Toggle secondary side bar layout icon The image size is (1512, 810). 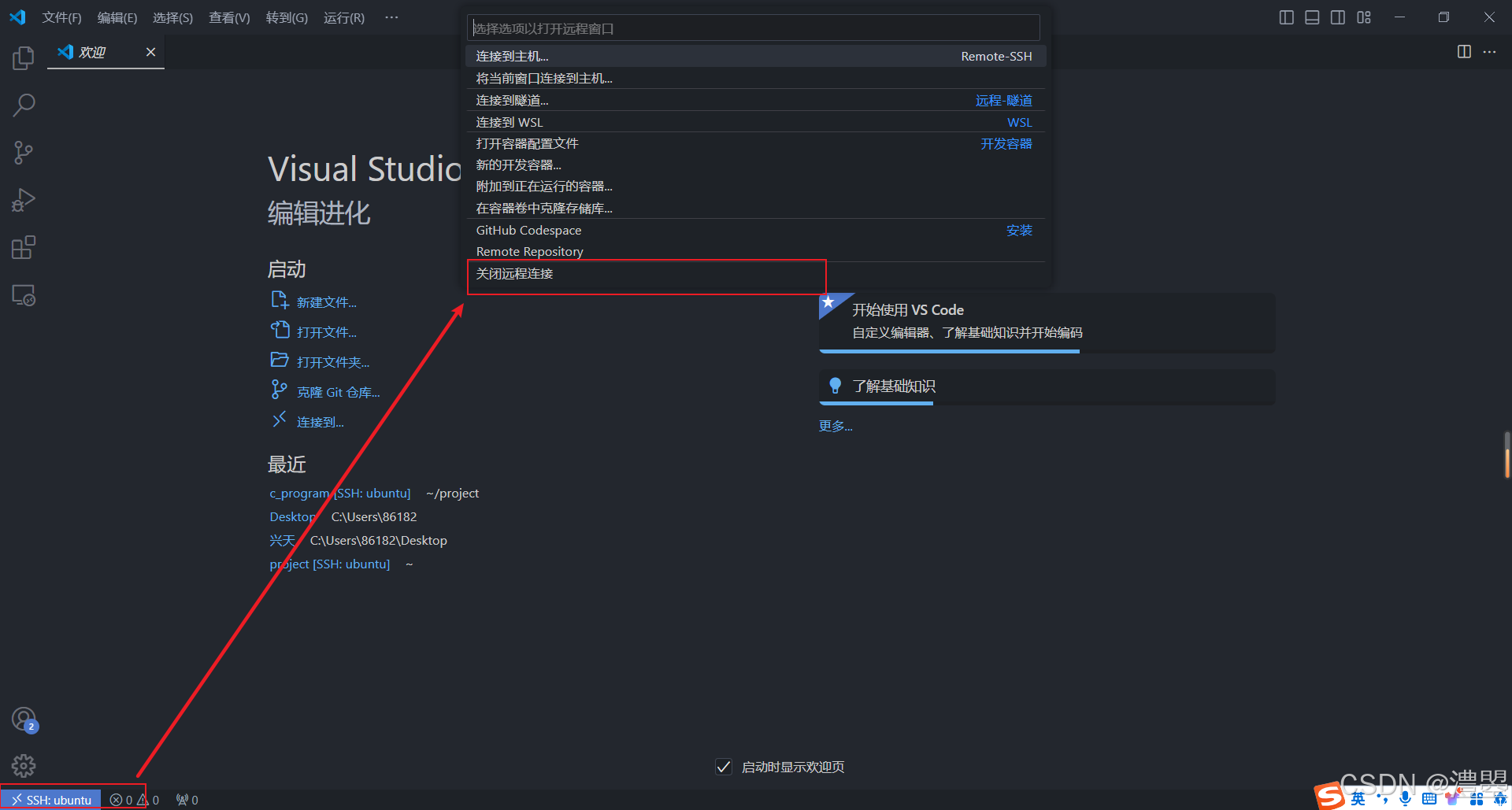pyautogui.click(x=1338, y=17)
